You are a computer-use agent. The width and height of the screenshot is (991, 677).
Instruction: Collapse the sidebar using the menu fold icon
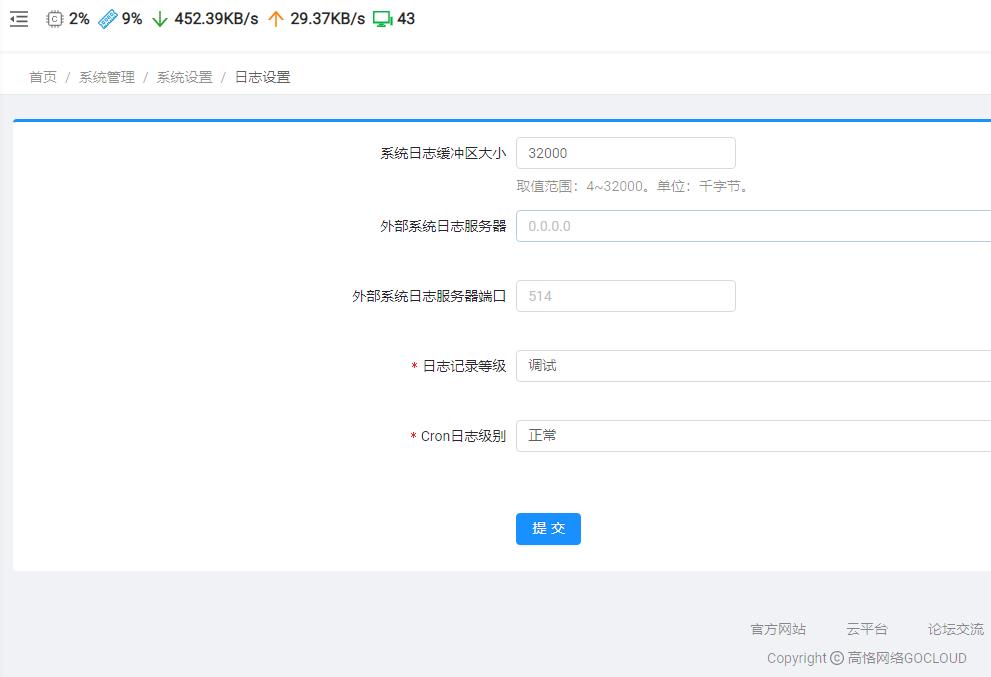coord(19,19)
